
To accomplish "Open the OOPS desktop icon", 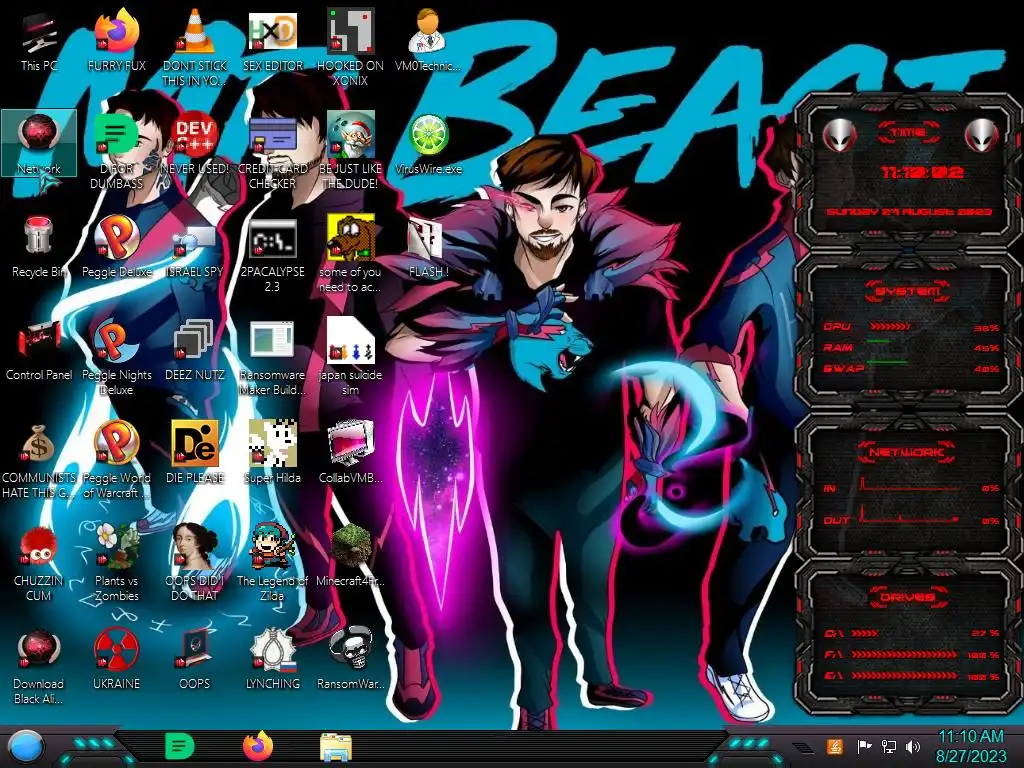I will (195, 658).
